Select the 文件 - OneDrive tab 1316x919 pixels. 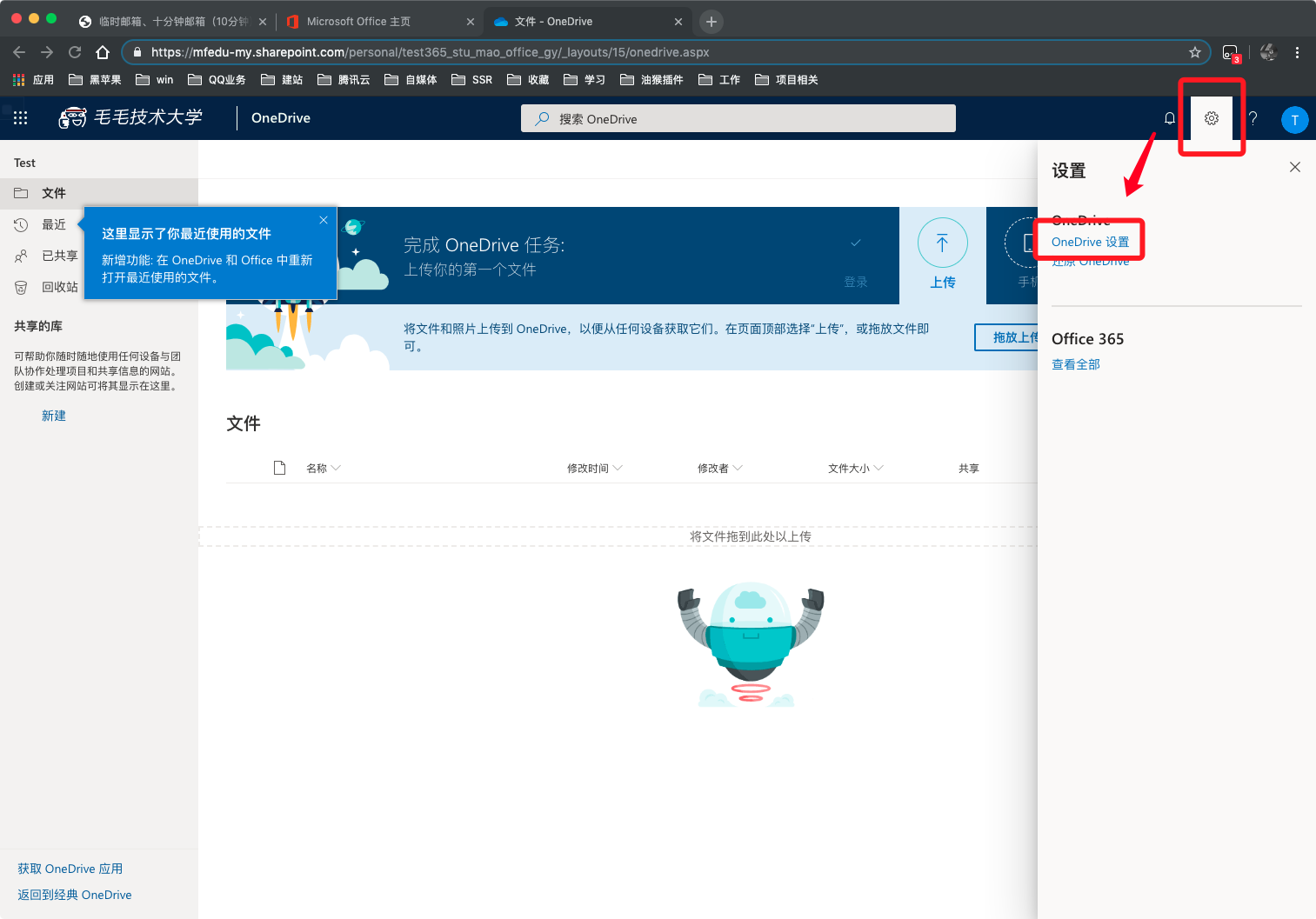point(587,22)
